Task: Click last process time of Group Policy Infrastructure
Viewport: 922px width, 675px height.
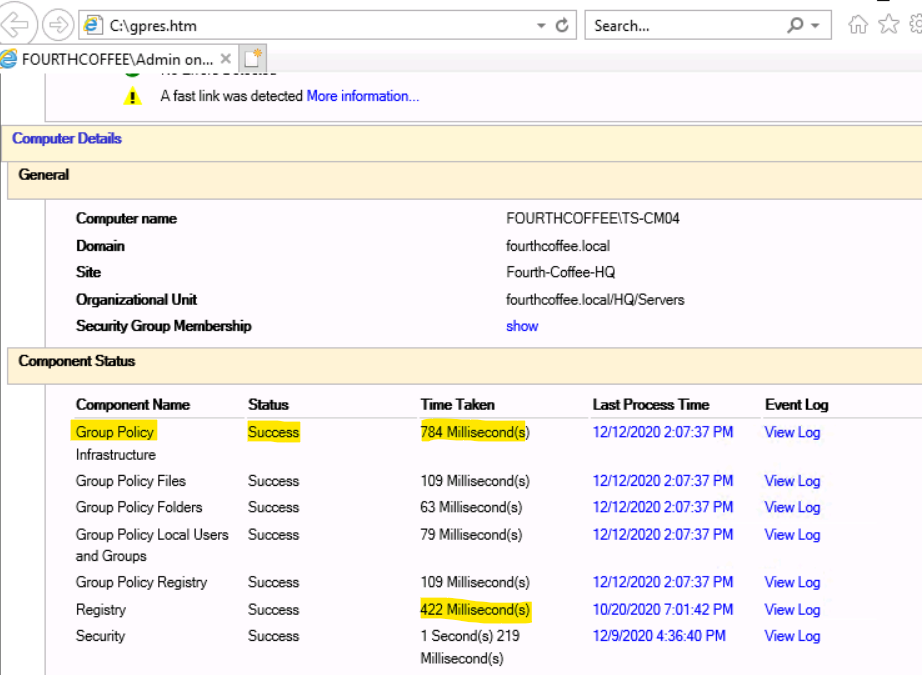Action: [663, 432]
